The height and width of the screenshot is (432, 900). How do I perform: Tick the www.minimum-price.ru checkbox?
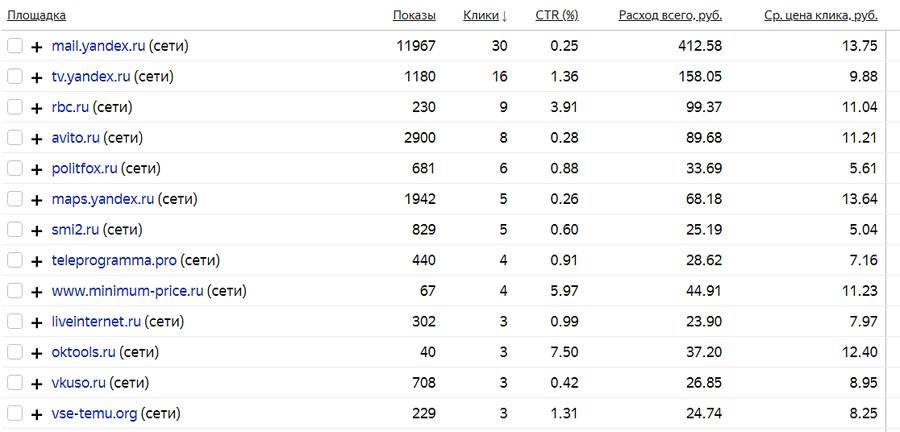14,291
